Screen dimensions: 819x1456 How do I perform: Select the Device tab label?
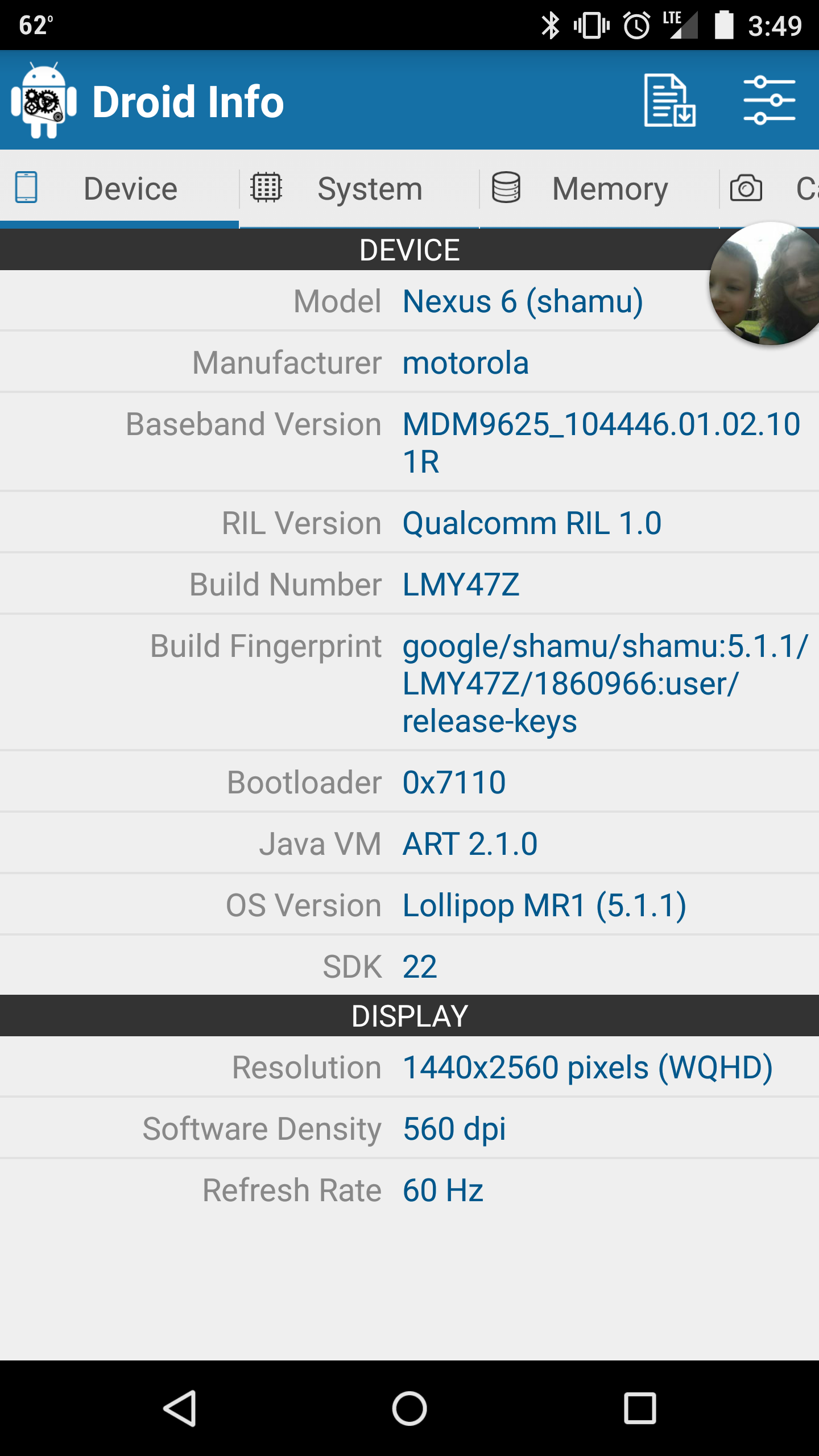click(130, 189)
